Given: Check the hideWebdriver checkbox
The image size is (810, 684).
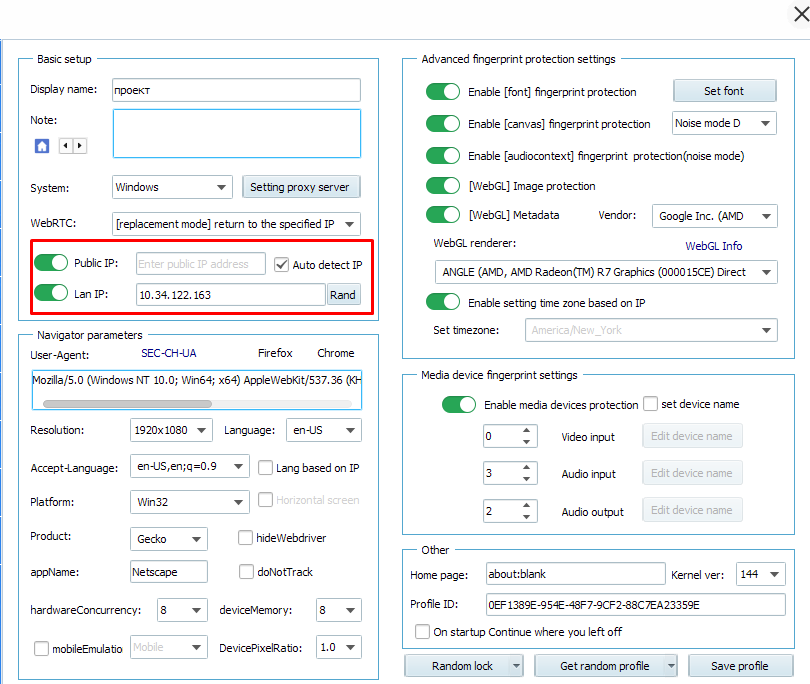Looking at the screenshot, I should (245, 537).
